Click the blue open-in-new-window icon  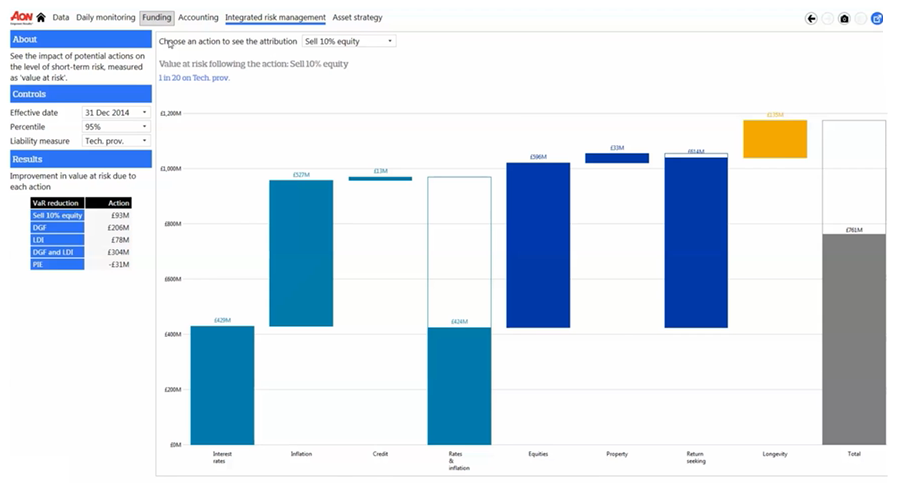(877, 18)
